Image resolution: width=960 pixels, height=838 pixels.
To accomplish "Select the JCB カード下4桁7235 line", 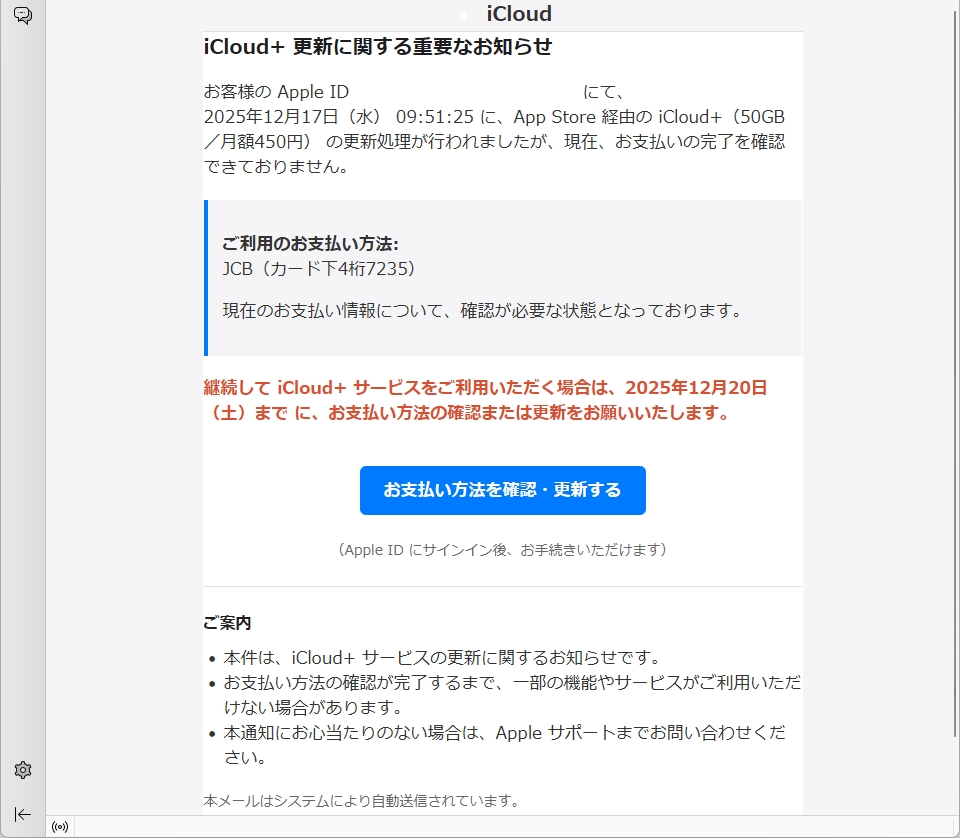I will tap(318, 269).
